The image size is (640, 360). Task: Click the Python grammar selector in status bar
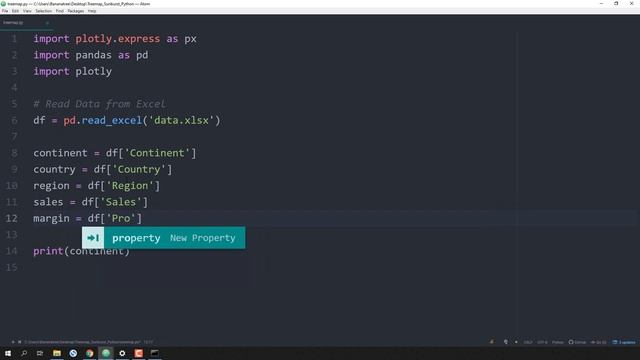pos(558,342)
